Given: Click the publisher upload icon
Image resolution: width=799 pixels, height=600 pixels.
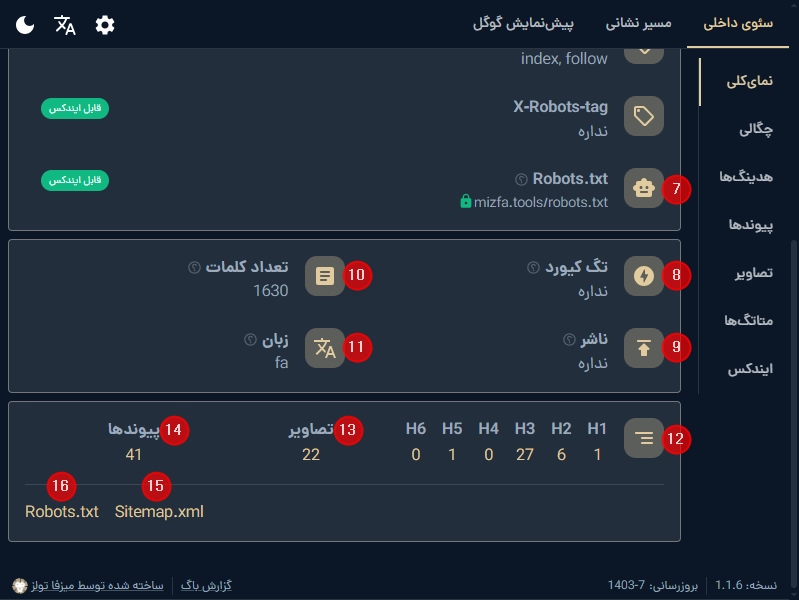Looking at the screenshot, I should point(644,348).
